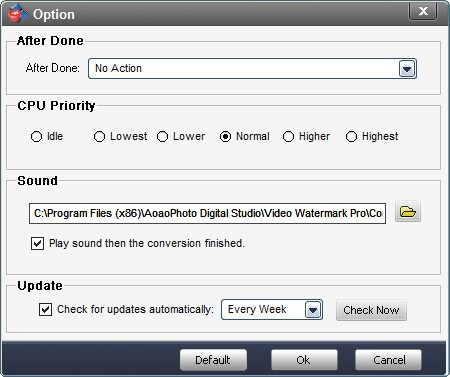Select the Higher CPU priority
450x377 pixels.
click(x=288, y=136)
